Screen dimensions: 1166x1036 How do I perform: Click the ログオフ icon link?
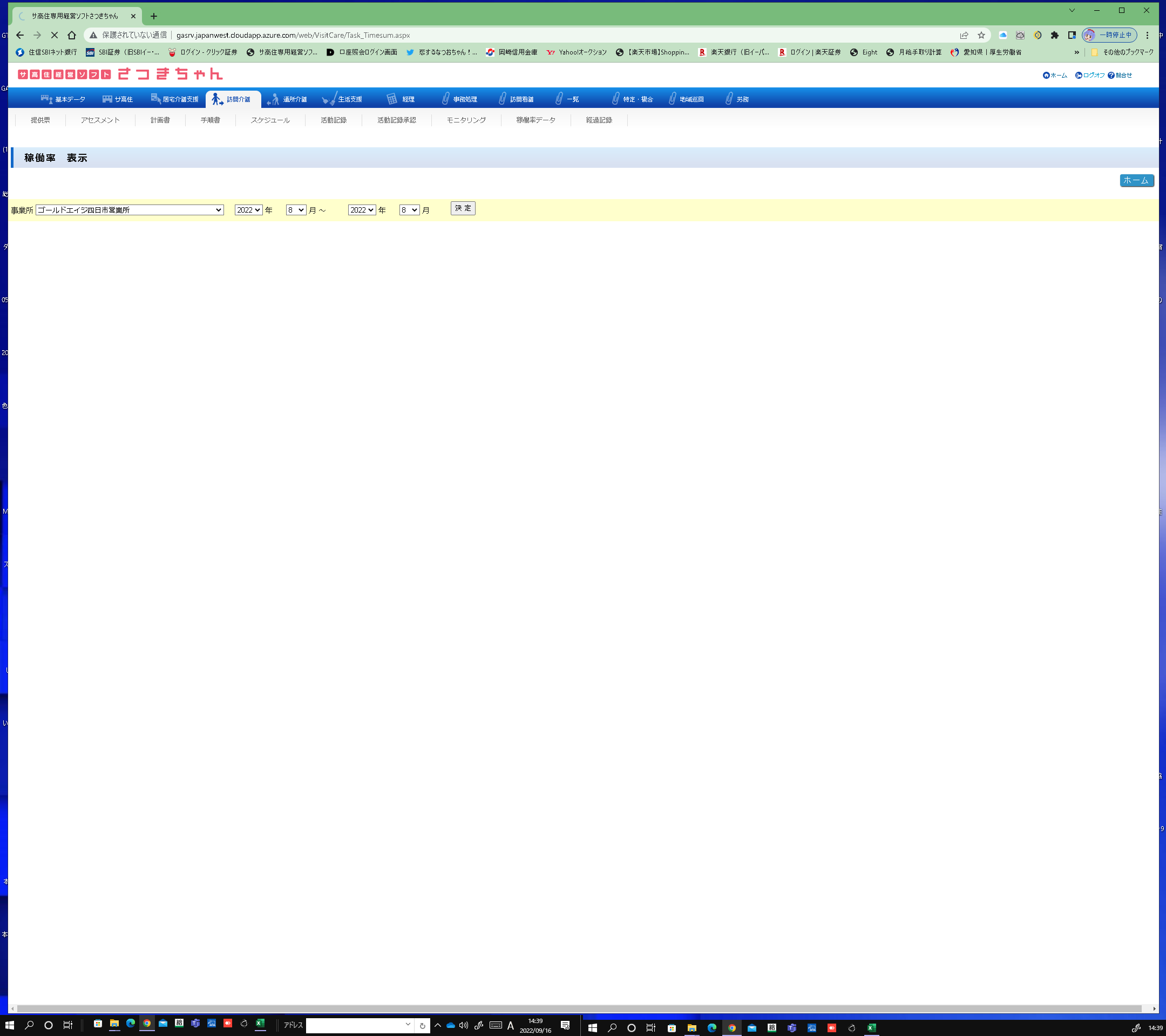tap(1078, 75)
